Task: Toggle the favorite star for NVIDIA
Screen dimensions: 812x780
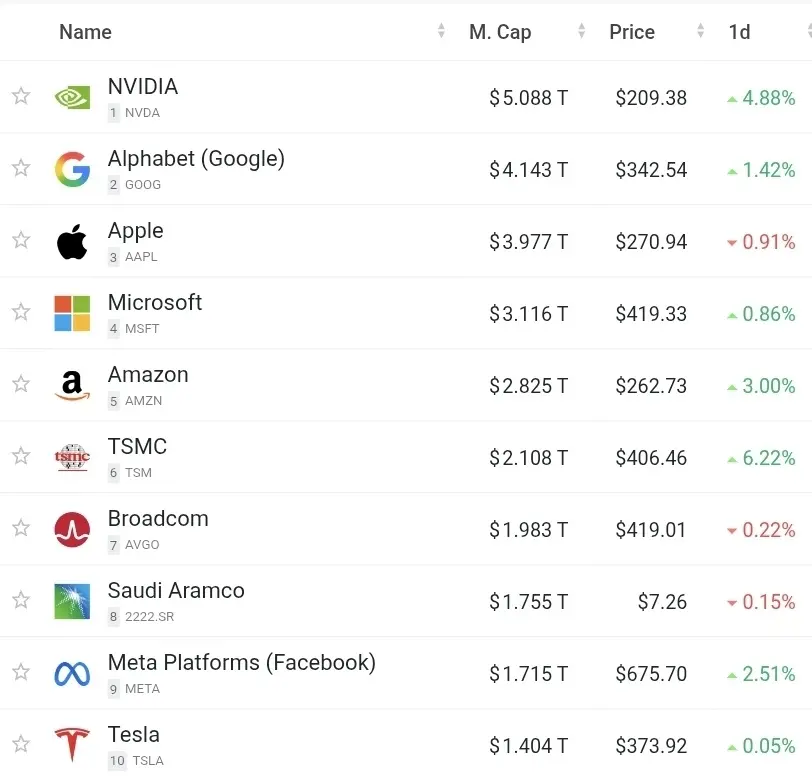Action: (x=20, y=96)
